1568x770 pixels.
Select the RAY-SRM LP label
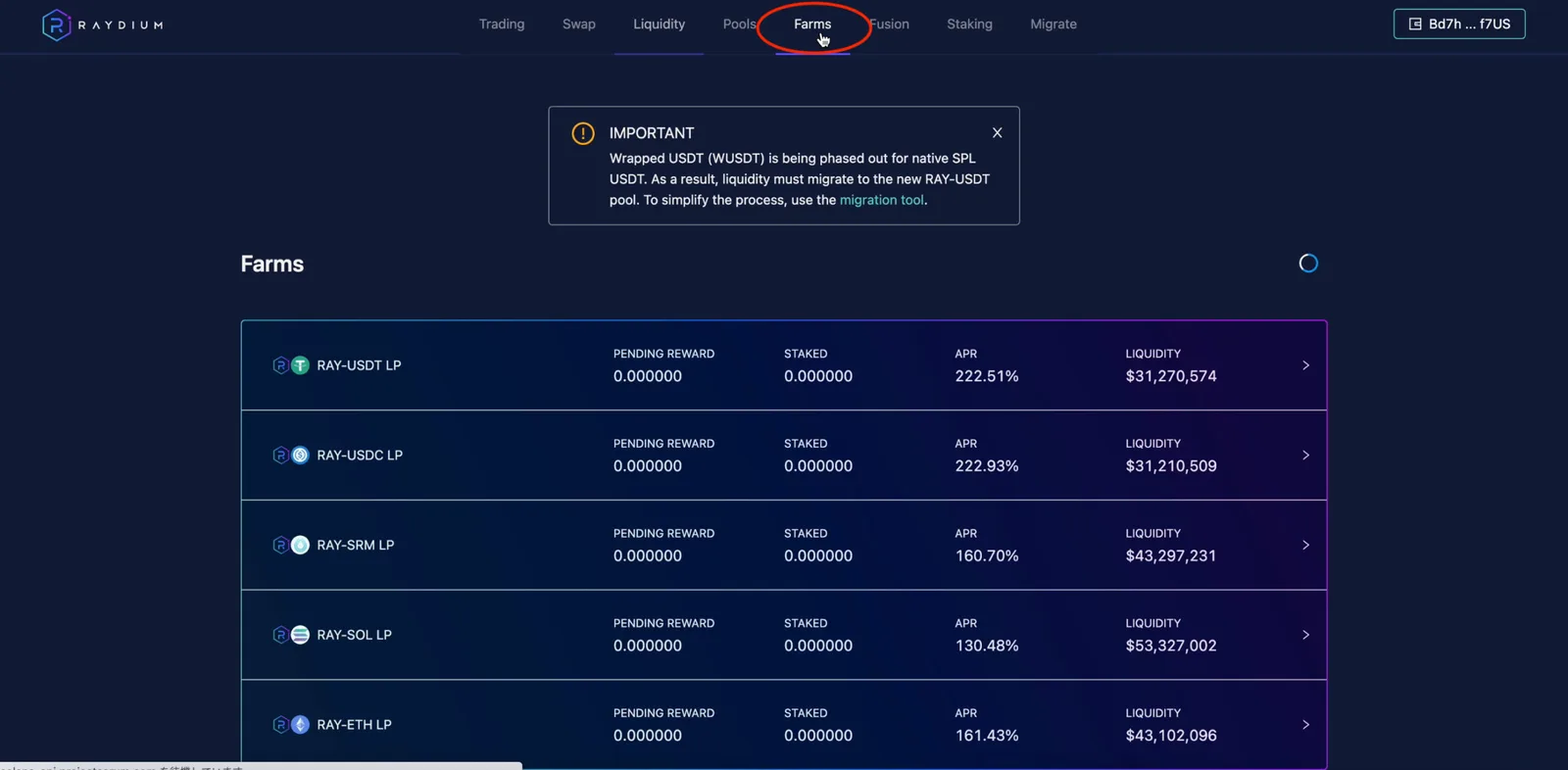(356, 545)
